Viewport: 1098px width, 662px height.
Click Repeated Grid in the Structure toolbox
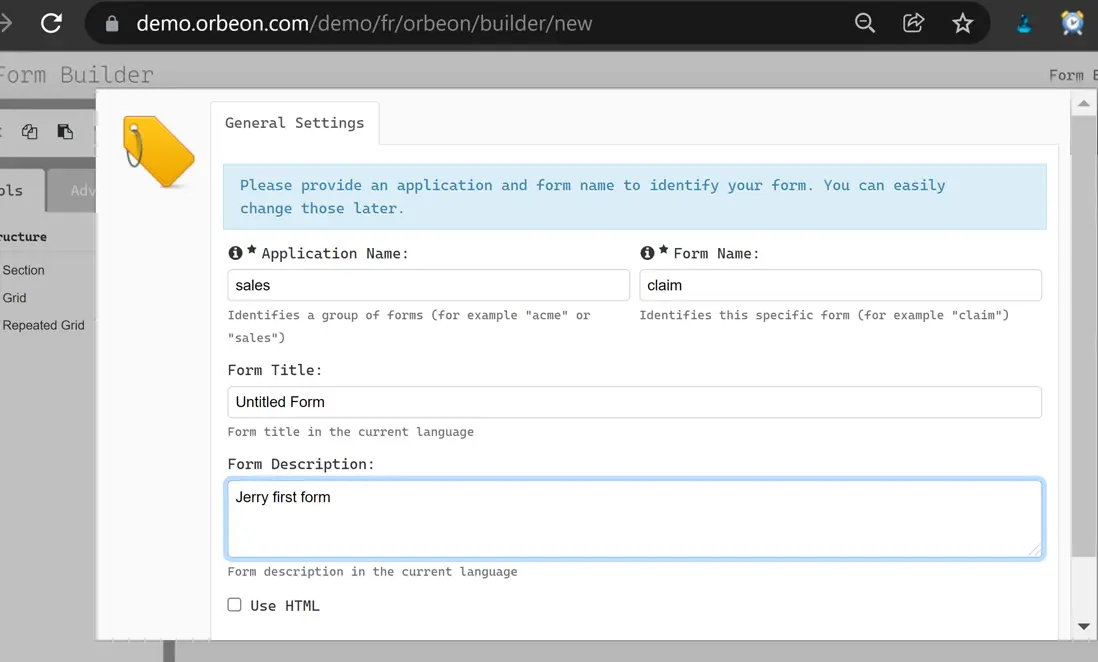point(44,325)
